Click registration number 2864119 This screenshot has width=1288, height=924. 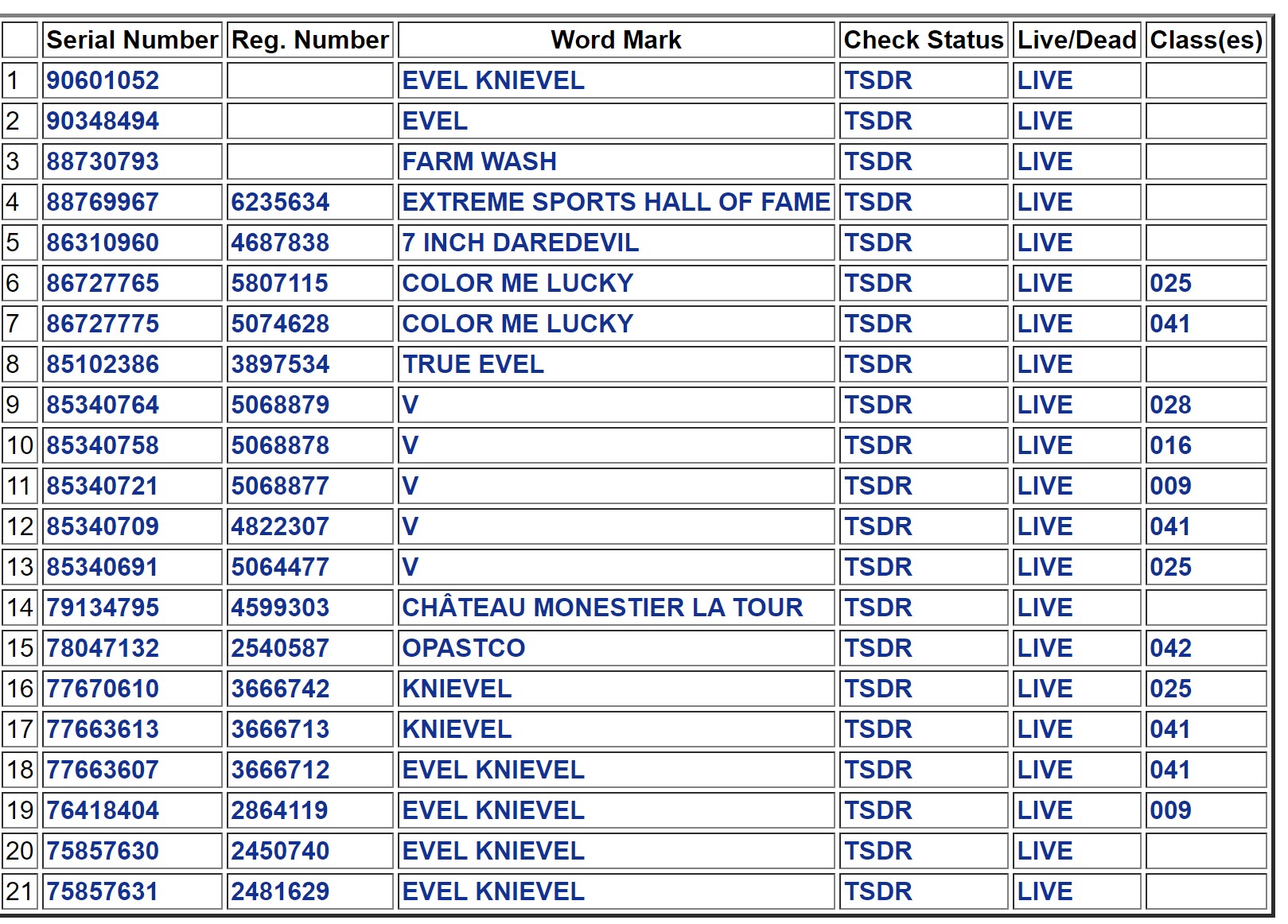click(280, 810)
